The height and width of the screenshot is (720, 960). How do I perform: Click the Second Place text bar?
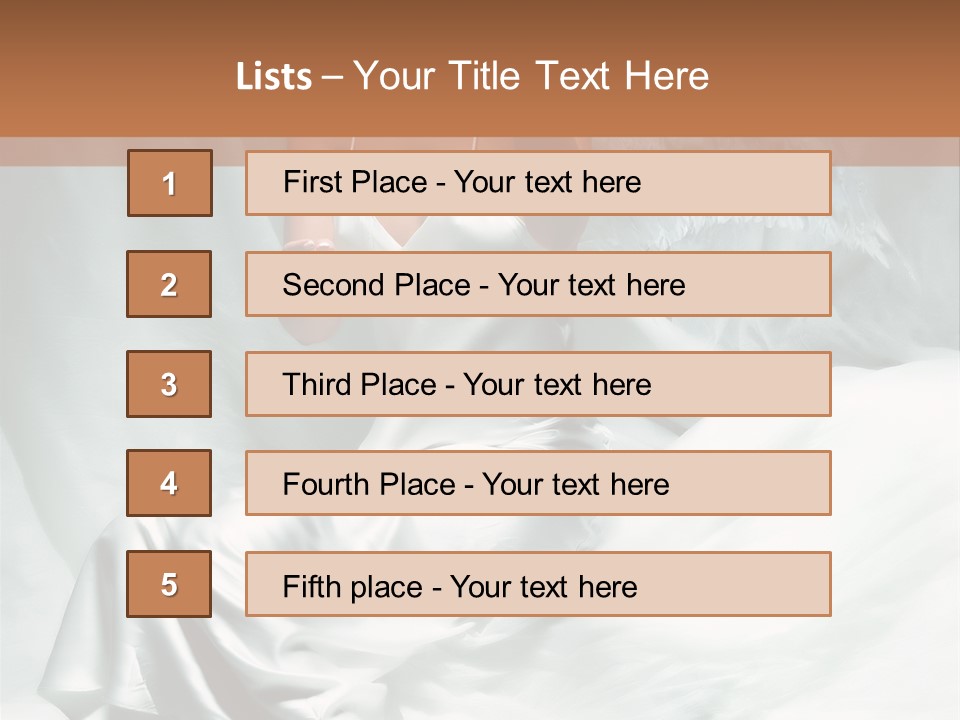point(538,284)
